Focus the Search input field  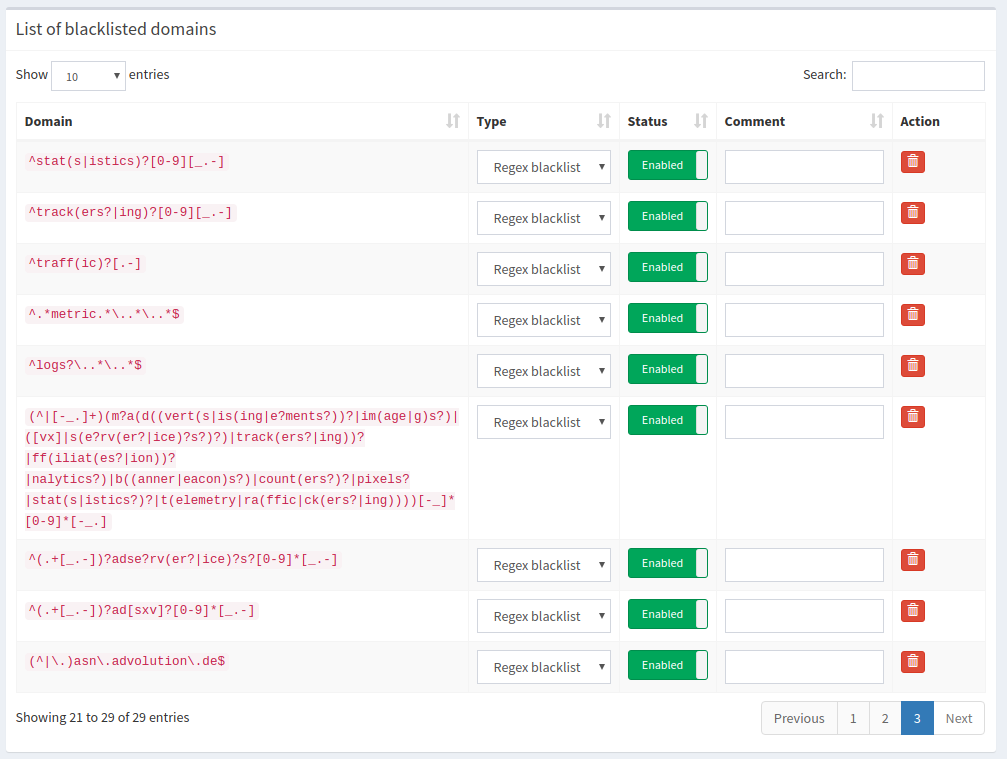918,76
